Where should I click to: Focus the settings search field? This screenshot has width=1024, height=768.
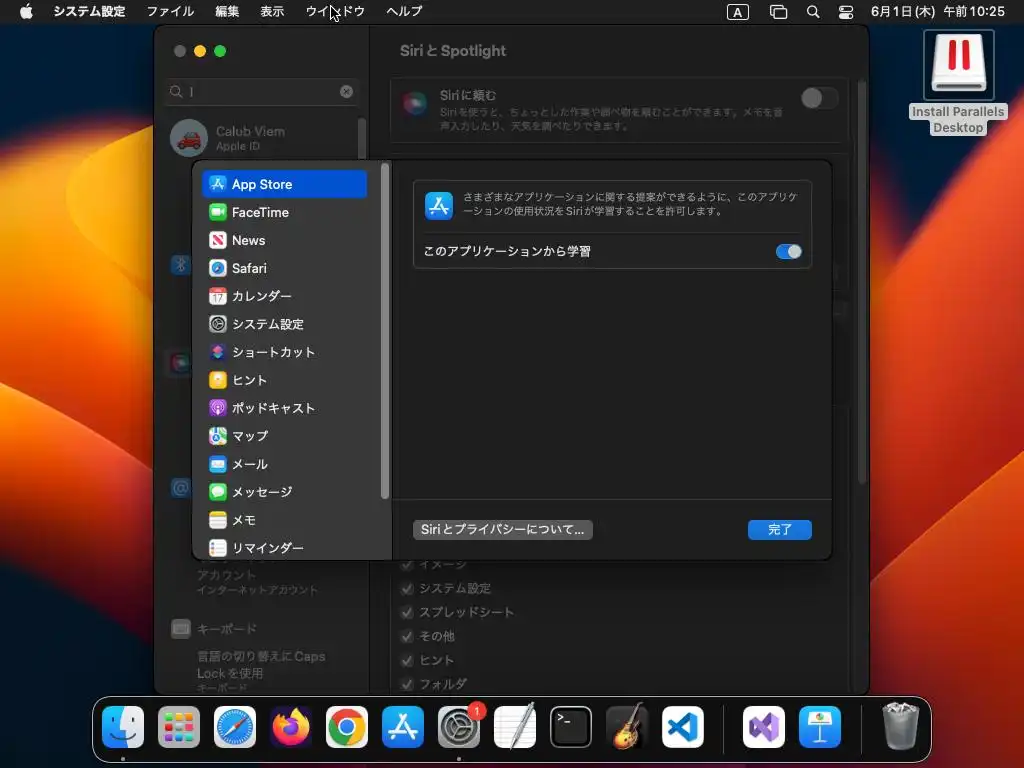coord(261,91)
